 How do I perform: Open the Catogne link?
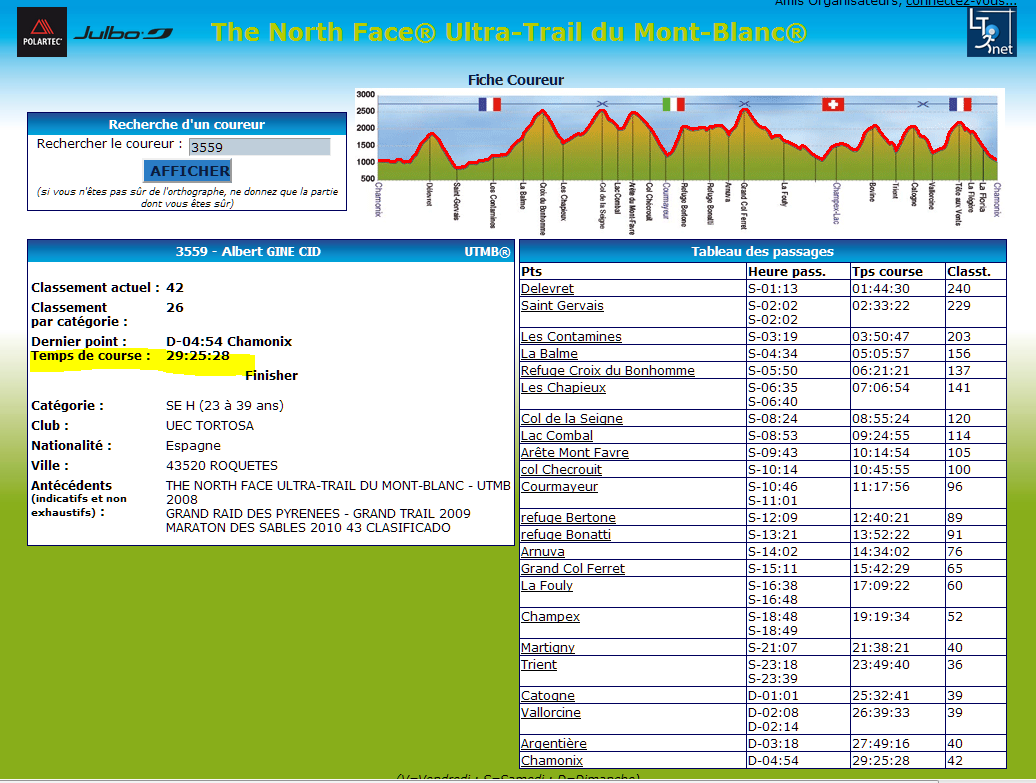548,696
